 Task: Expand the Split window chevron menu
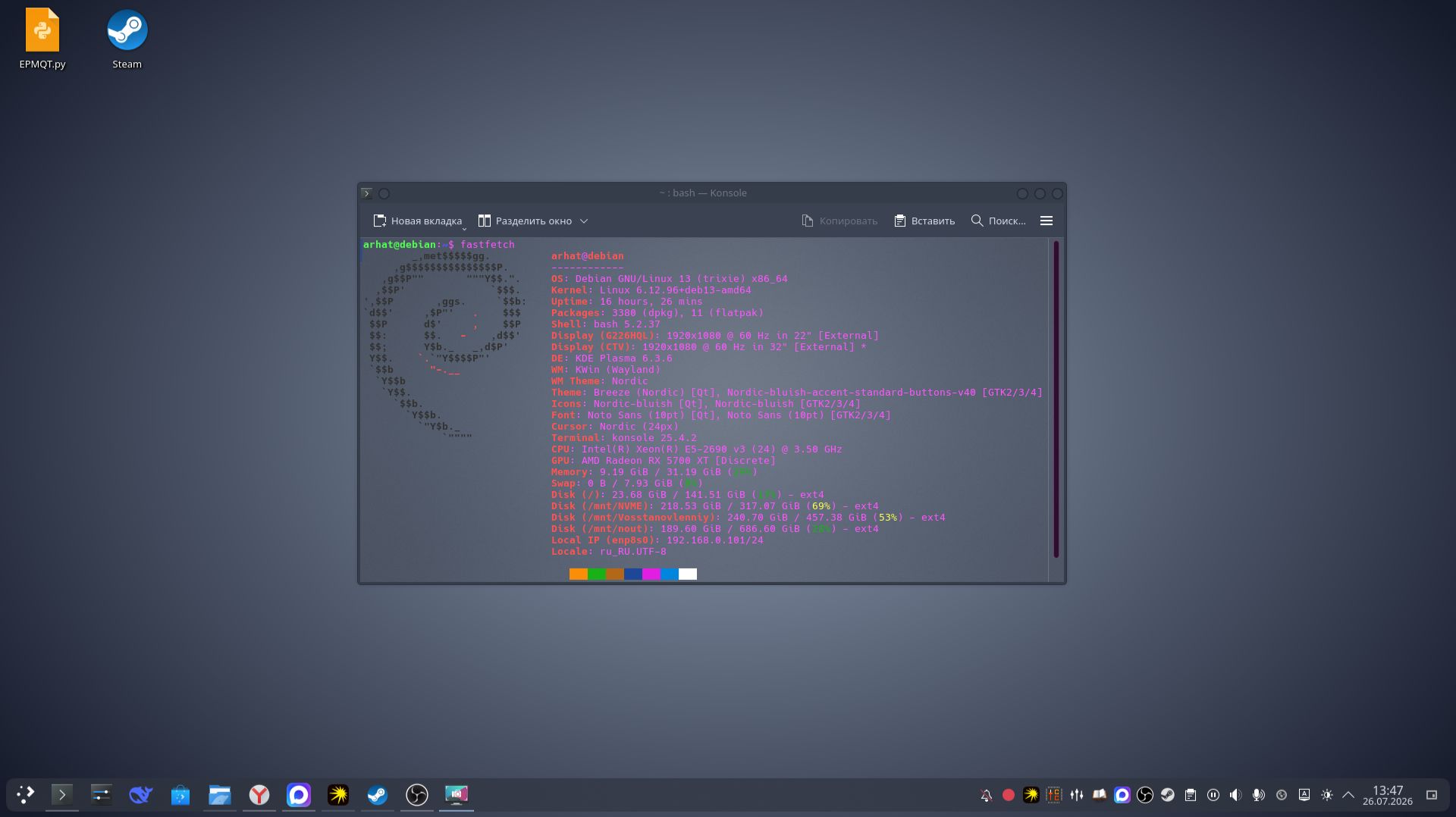coord(584,221)
